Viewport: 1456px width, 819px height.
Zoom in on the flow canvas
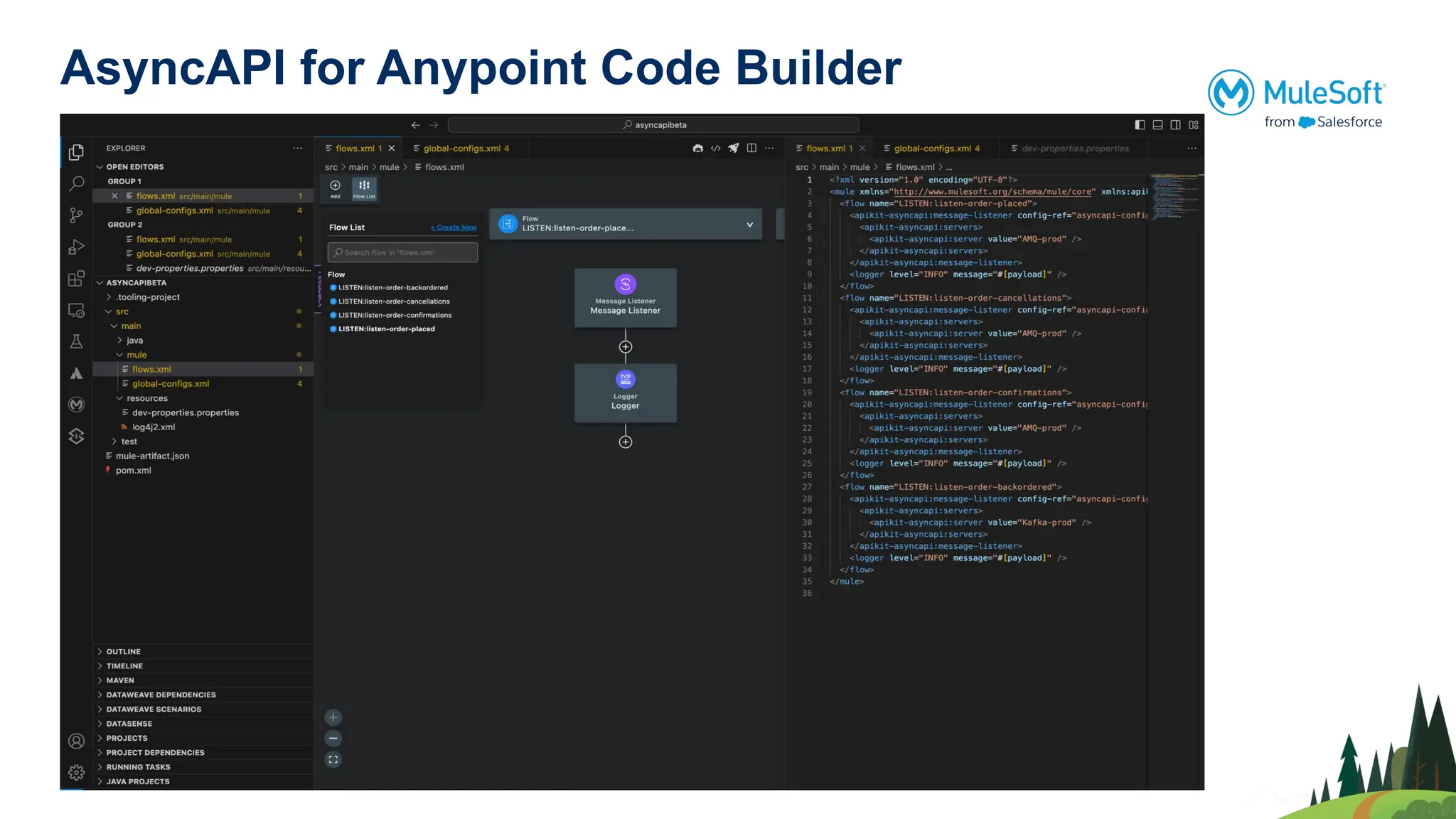click(x=333, y=718)
